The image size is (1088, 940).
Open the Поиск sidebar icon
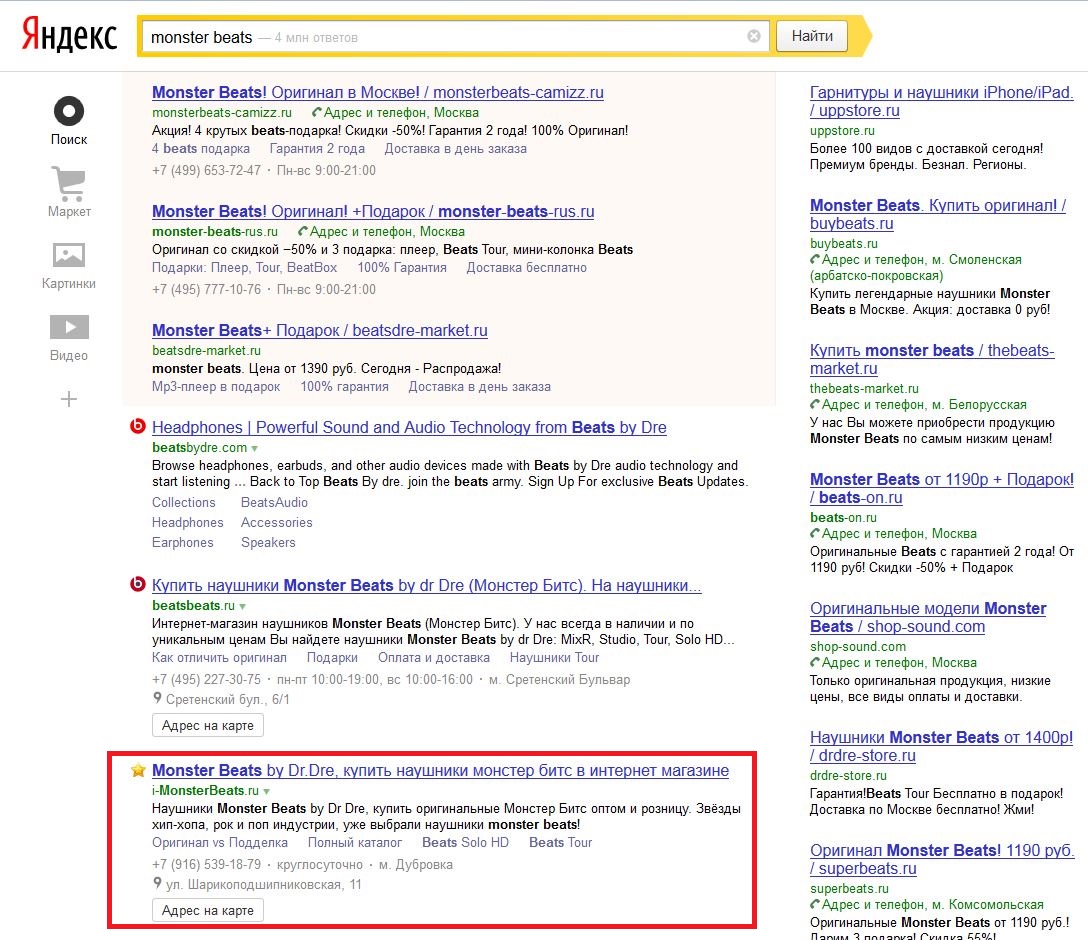[x=69, y=111]
